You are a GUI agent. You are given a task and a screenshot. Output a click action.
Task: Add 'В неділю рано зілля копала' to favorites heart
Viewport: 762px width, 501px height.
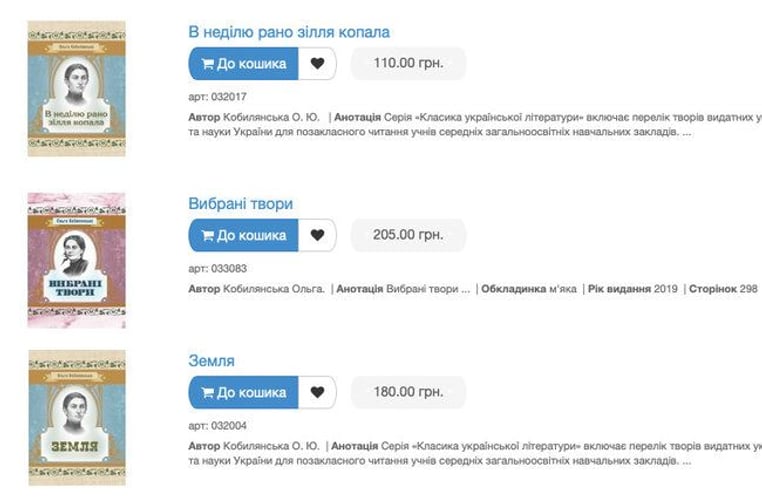317,64
